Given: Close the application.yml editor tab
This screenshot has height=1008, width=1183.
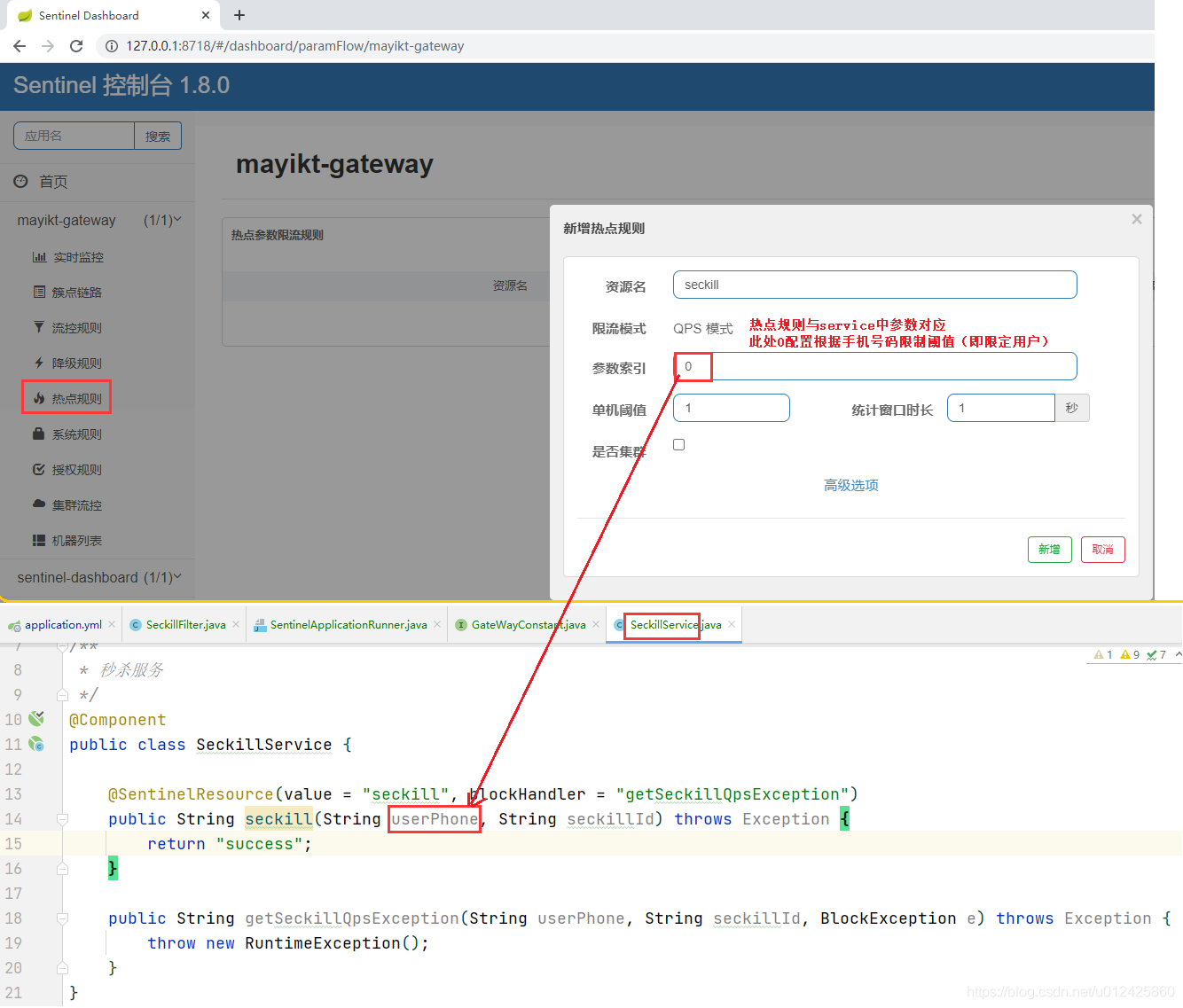Looking at the screenshot, I should click(x=112, y=625).
